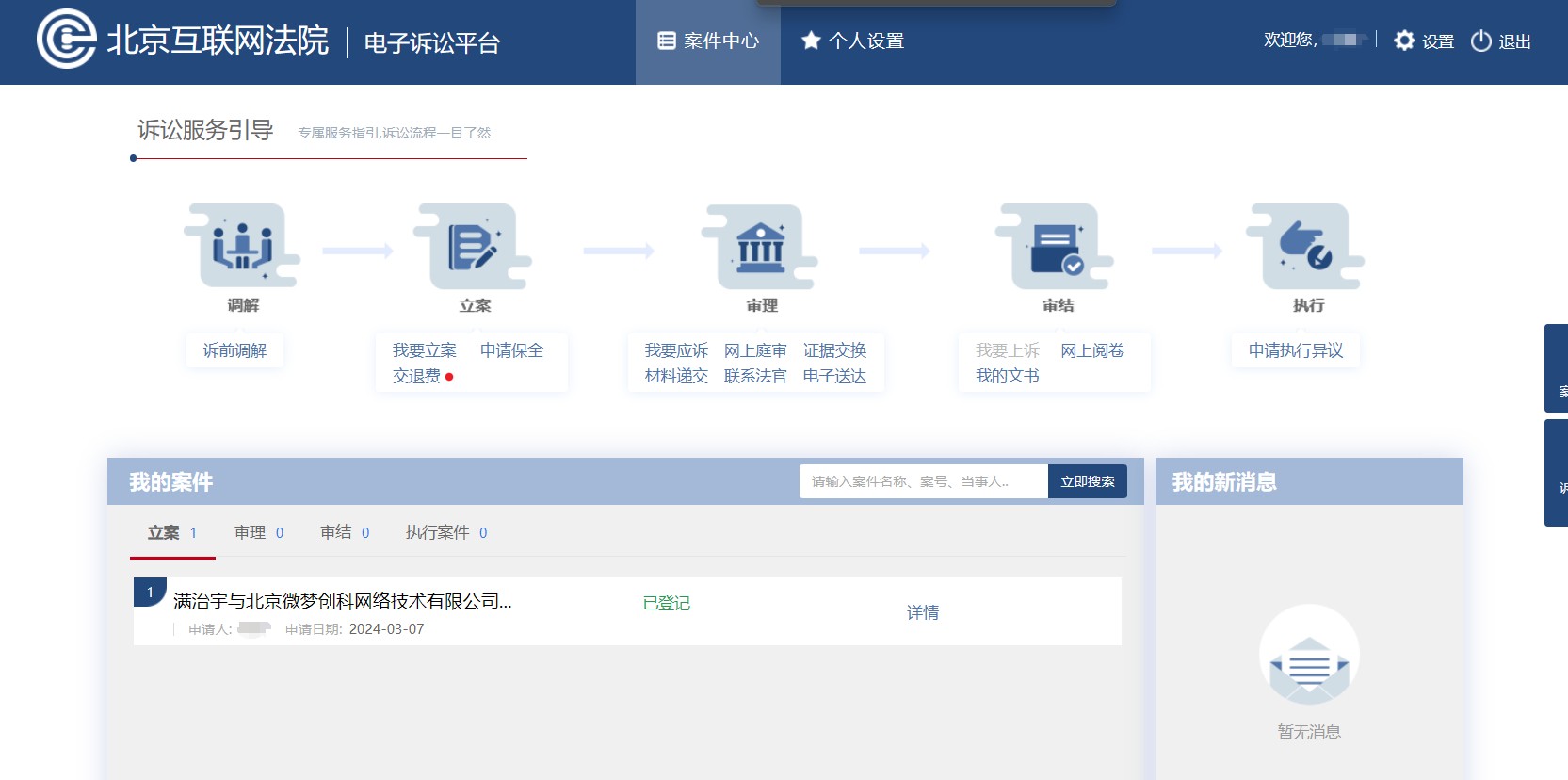Click the empty messages envelope icon
The height and width of the screenshot is (780, 1568).
(1309, 657)
